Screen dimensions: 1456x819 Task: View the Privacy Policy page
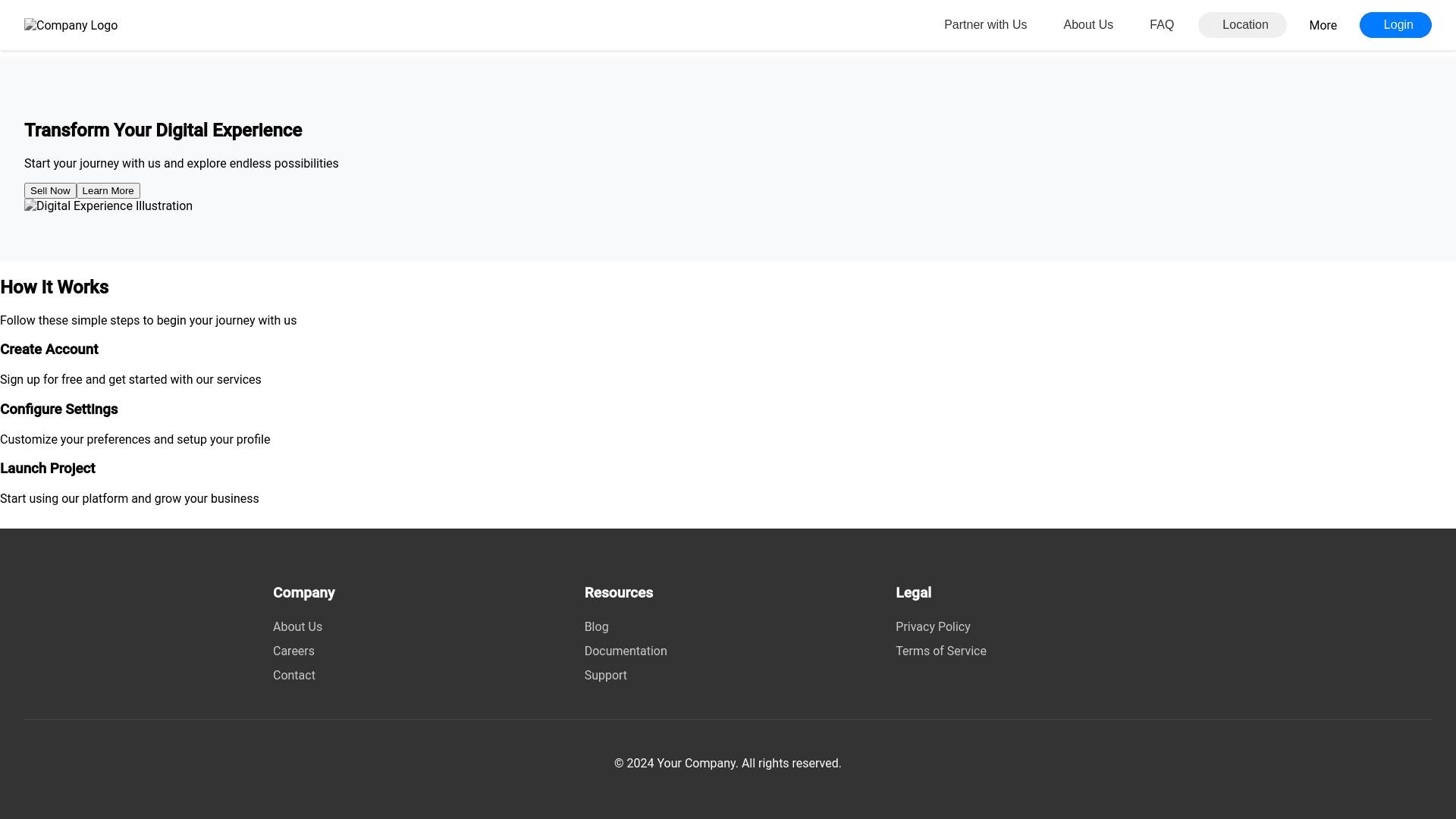coord(932,627)
